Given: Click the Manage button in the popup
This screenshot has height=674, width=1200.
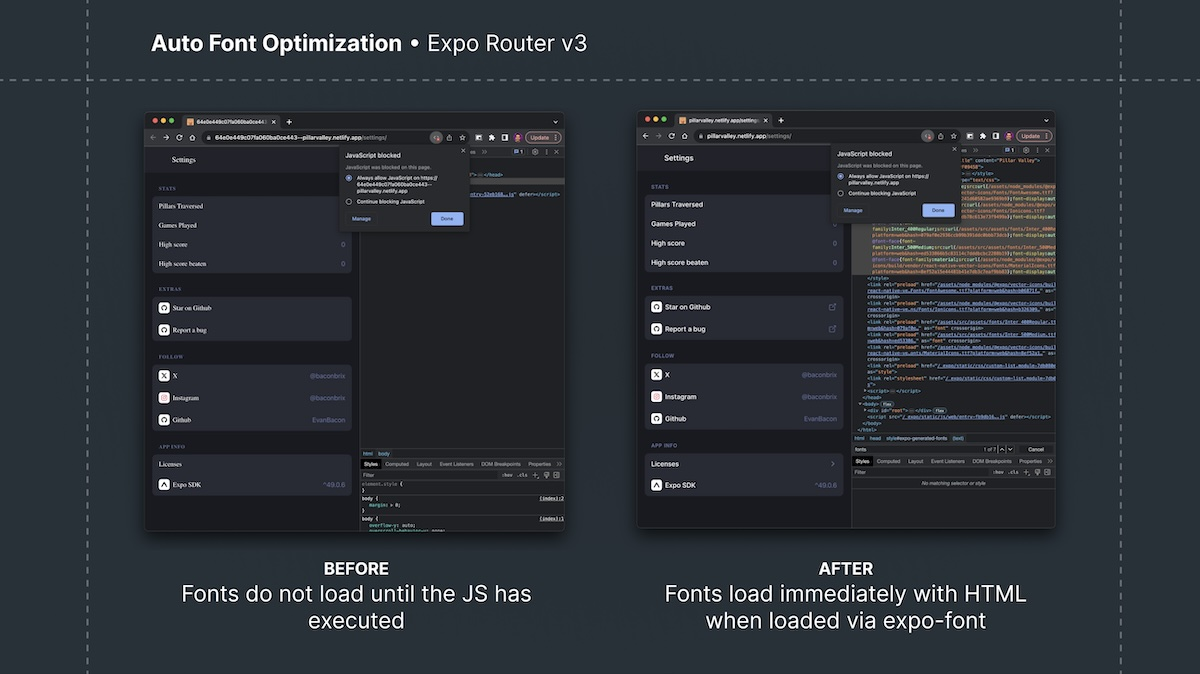Looking at the screenshot, I should click(362, 219).
